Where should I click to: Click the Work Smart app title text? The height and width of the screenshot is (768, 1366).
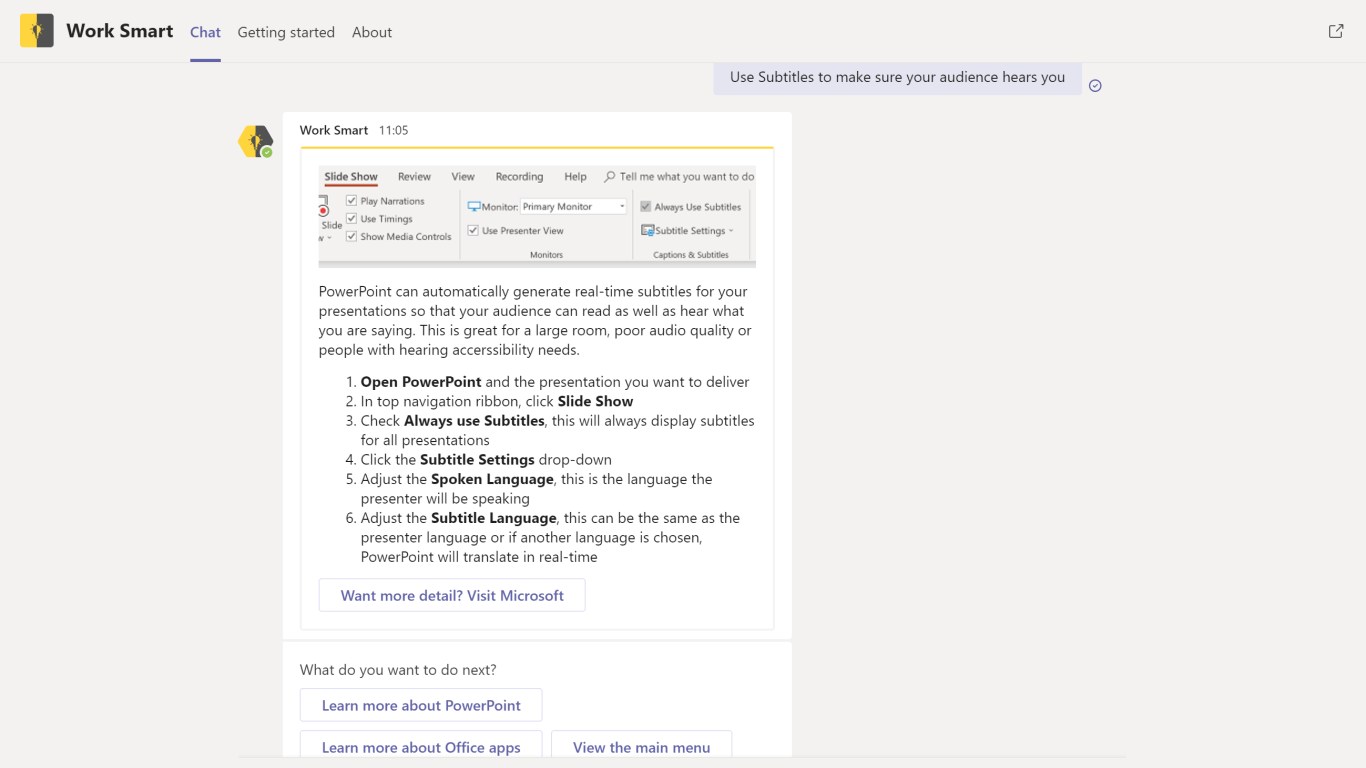[120, 31]
